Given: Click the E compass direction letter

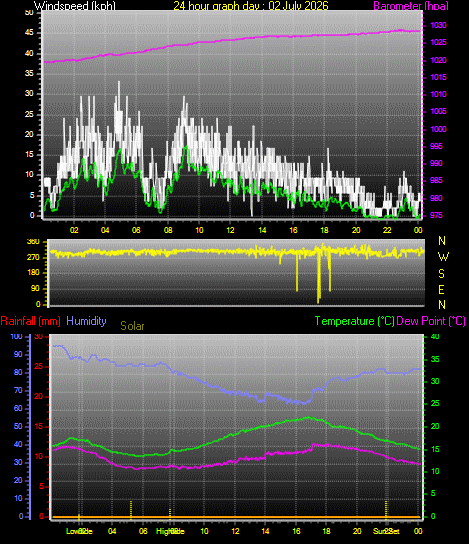Looking at the screenshot, I should [441, 289].
